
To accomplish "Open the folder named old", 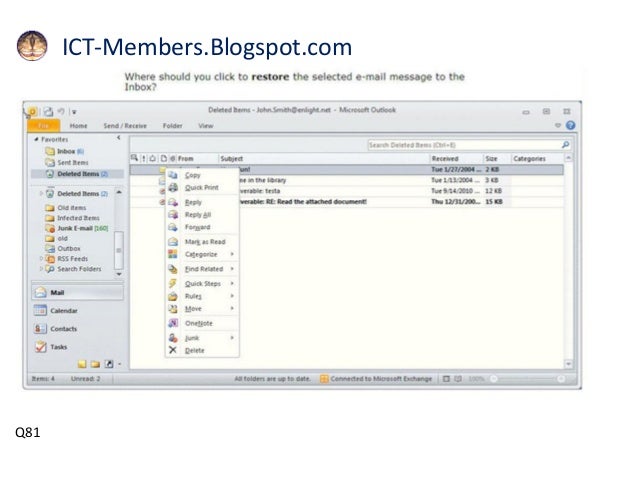I will coord(56,238).
